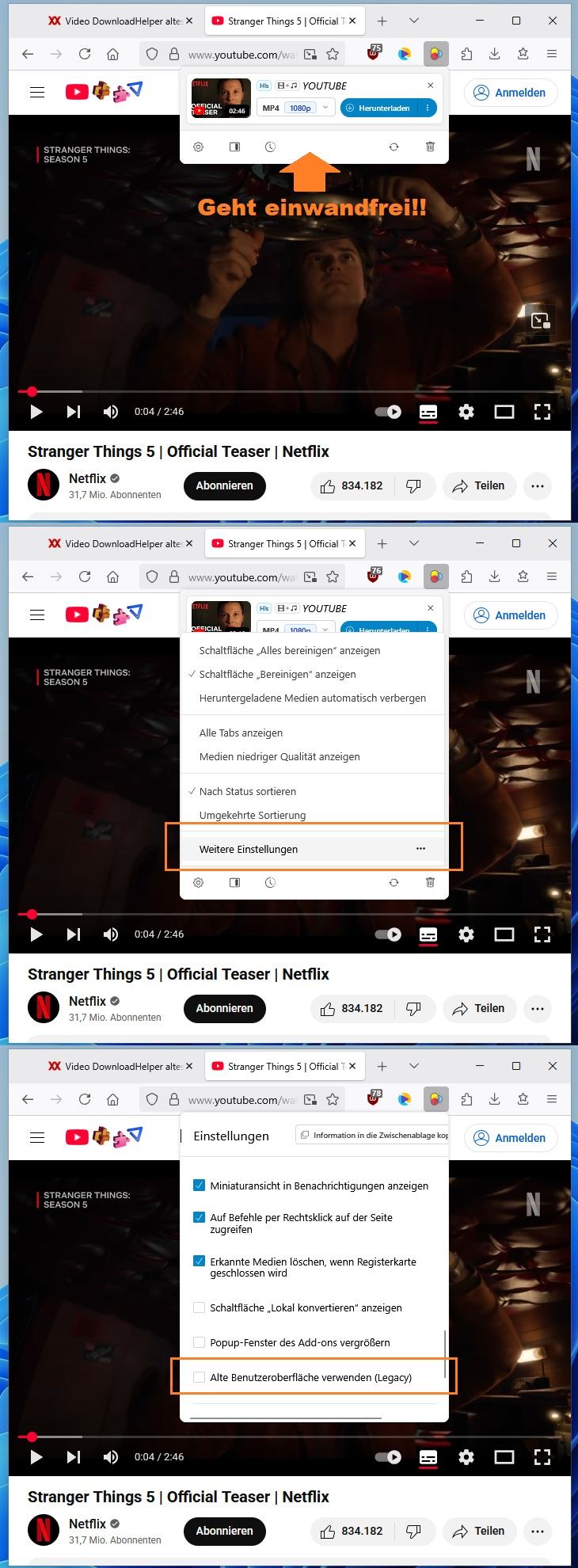Image resolution: width=578 pixels, height=1568 pixels.
Task: Open Firefox downloads arrow in window with badge 76
Action: [494, 577]
